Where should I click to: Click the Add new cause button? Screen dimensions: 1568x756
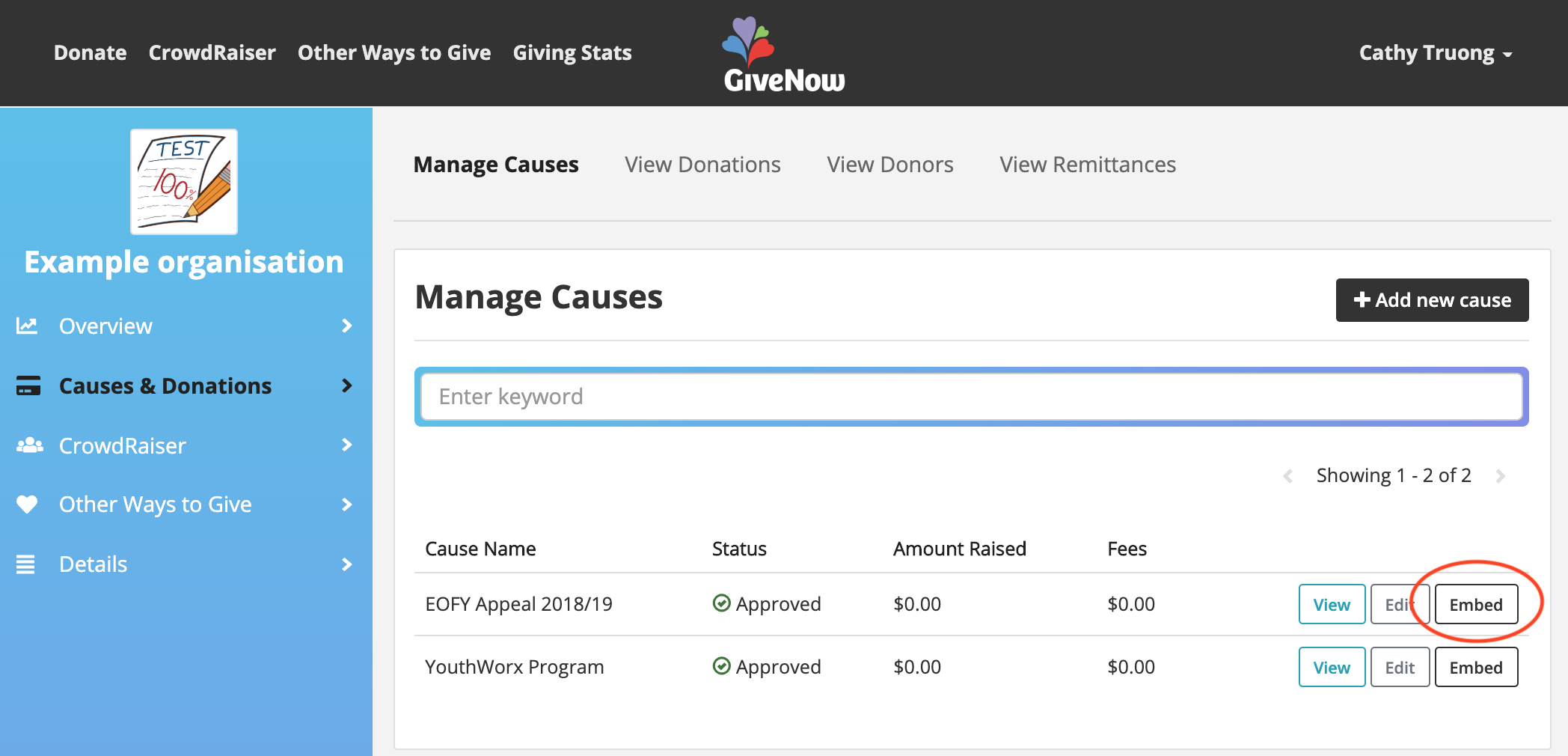(1432, 300)
